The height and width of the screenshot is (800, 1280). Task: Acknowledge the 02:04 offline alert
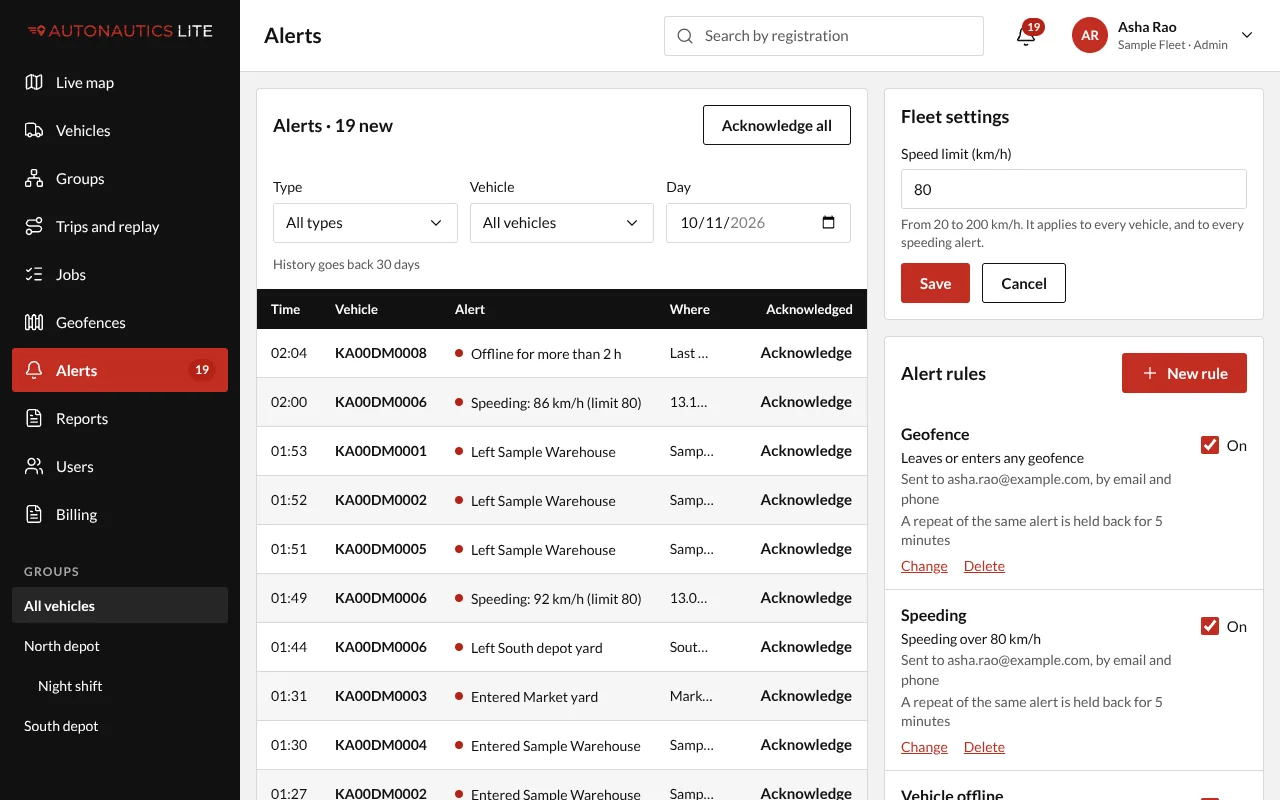click(x=806, y=353)
